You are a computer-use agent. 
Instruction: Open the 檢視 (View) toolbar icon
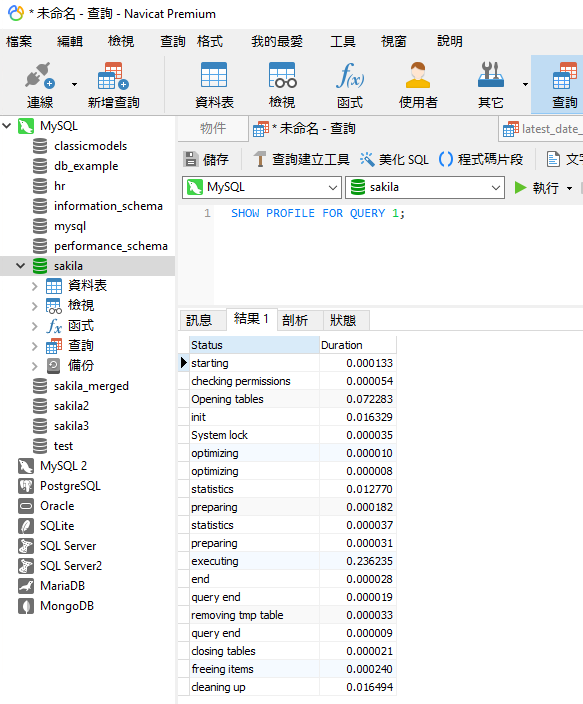pyautogui.click(x=282, y=85)
